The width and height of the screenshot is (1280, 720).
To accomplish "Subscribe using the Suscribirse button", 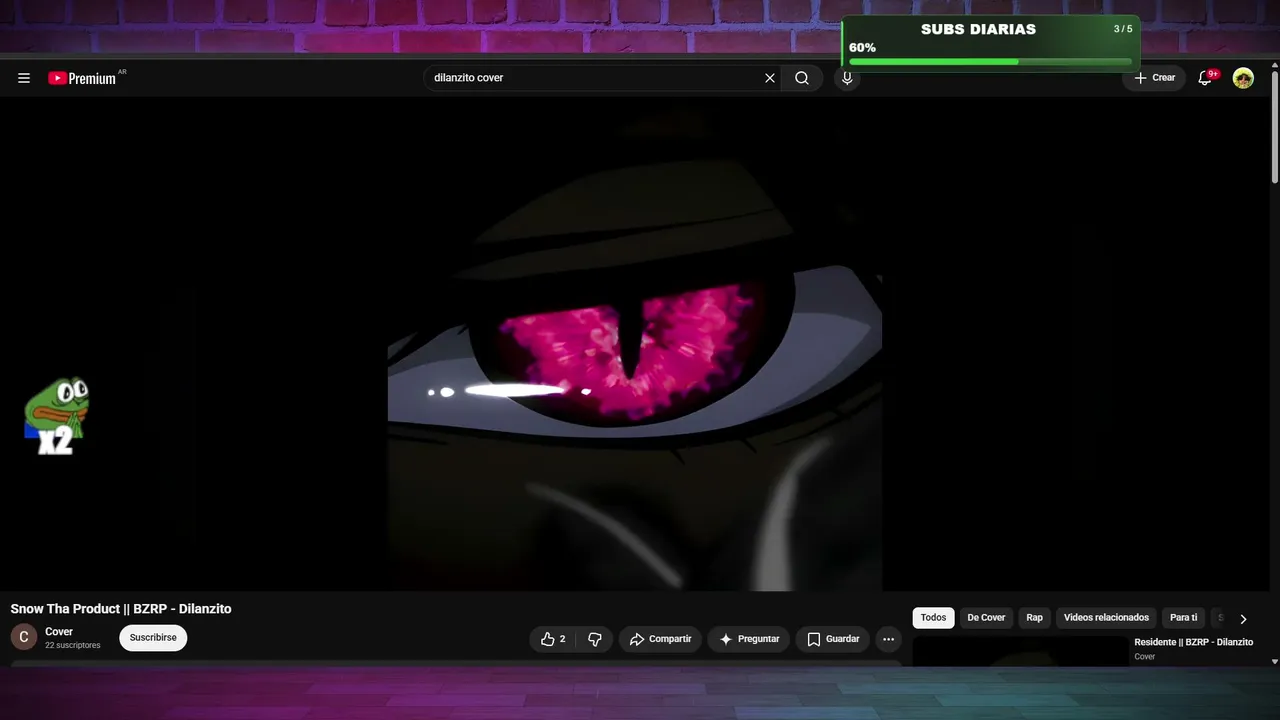I will click(153, 638).
